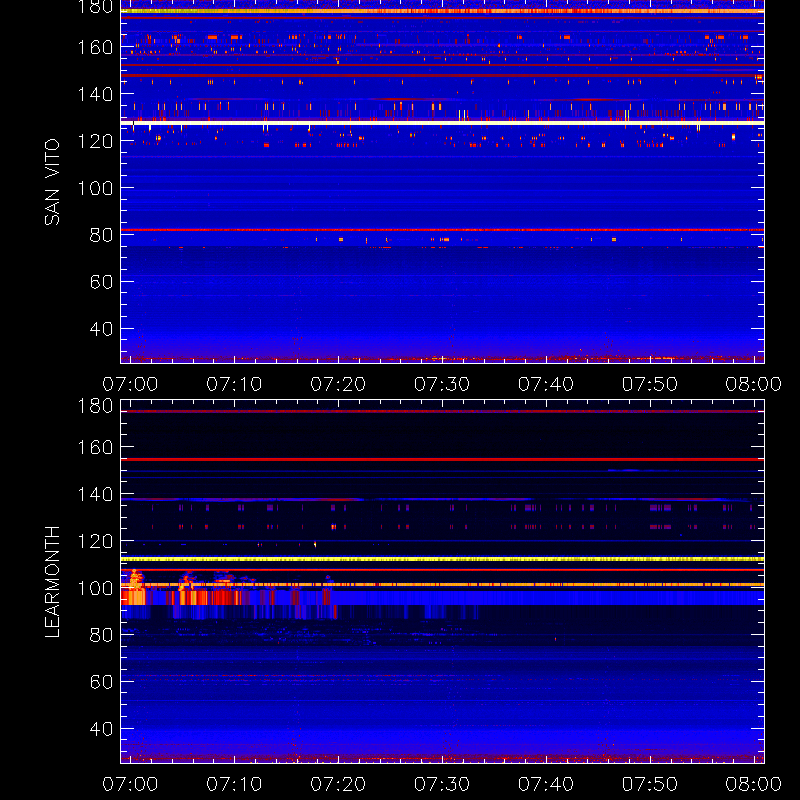The width and height of the screenshot is (800, 800).
Task: Click 07:50 time label under Learmonth plot
Action: tap(650, 784)
